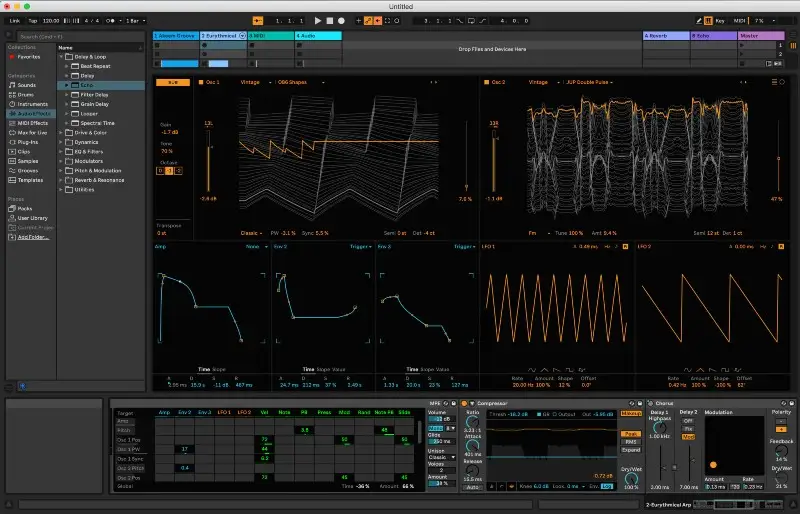Image resolution: width=800 pixels, height=514 pixels.
Task: Click the Tap tempo button
Action: coord(33,21)
